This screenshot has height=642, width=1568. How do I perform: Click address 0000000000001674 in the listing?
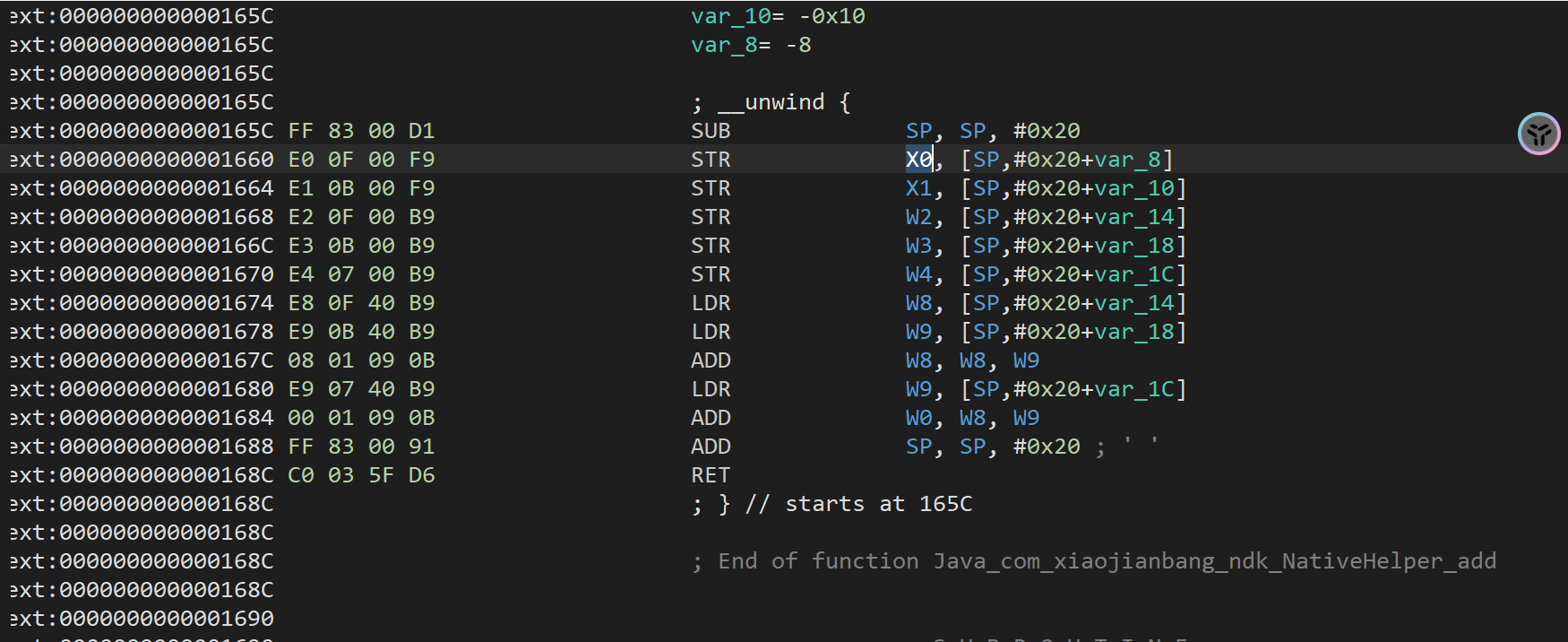point(167,303)
